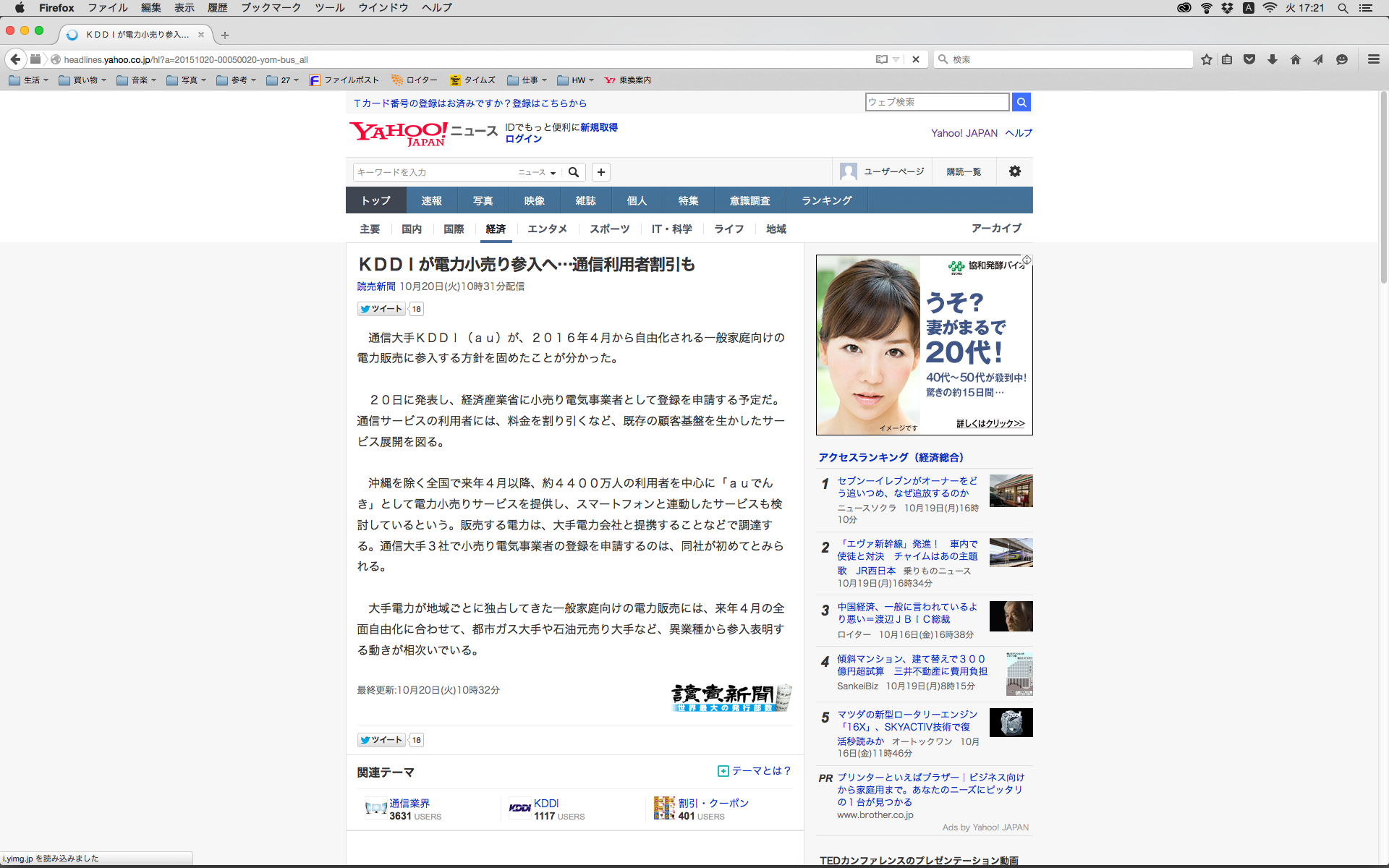Switch to the ランキング tab
Viewport: 1389px width, 868px height.
[x=826, y=200]
